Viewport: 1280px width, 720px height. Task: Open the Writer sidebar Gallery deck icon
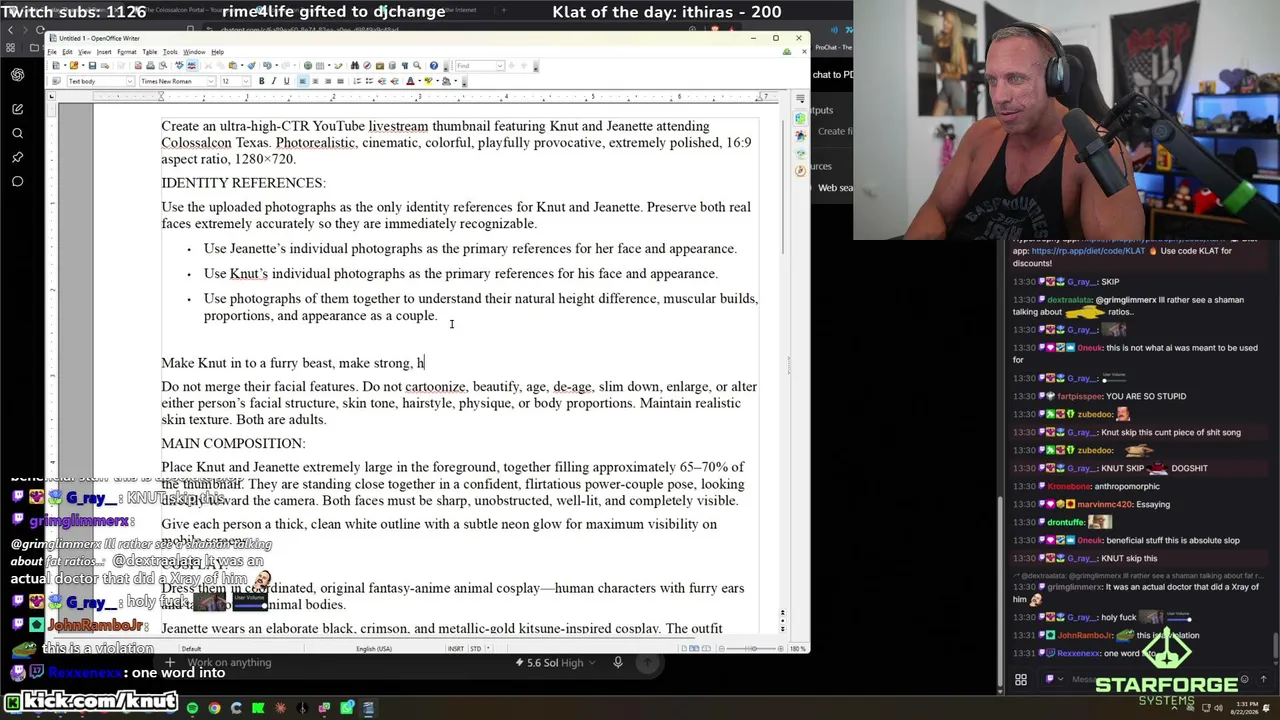click(800, 151)
